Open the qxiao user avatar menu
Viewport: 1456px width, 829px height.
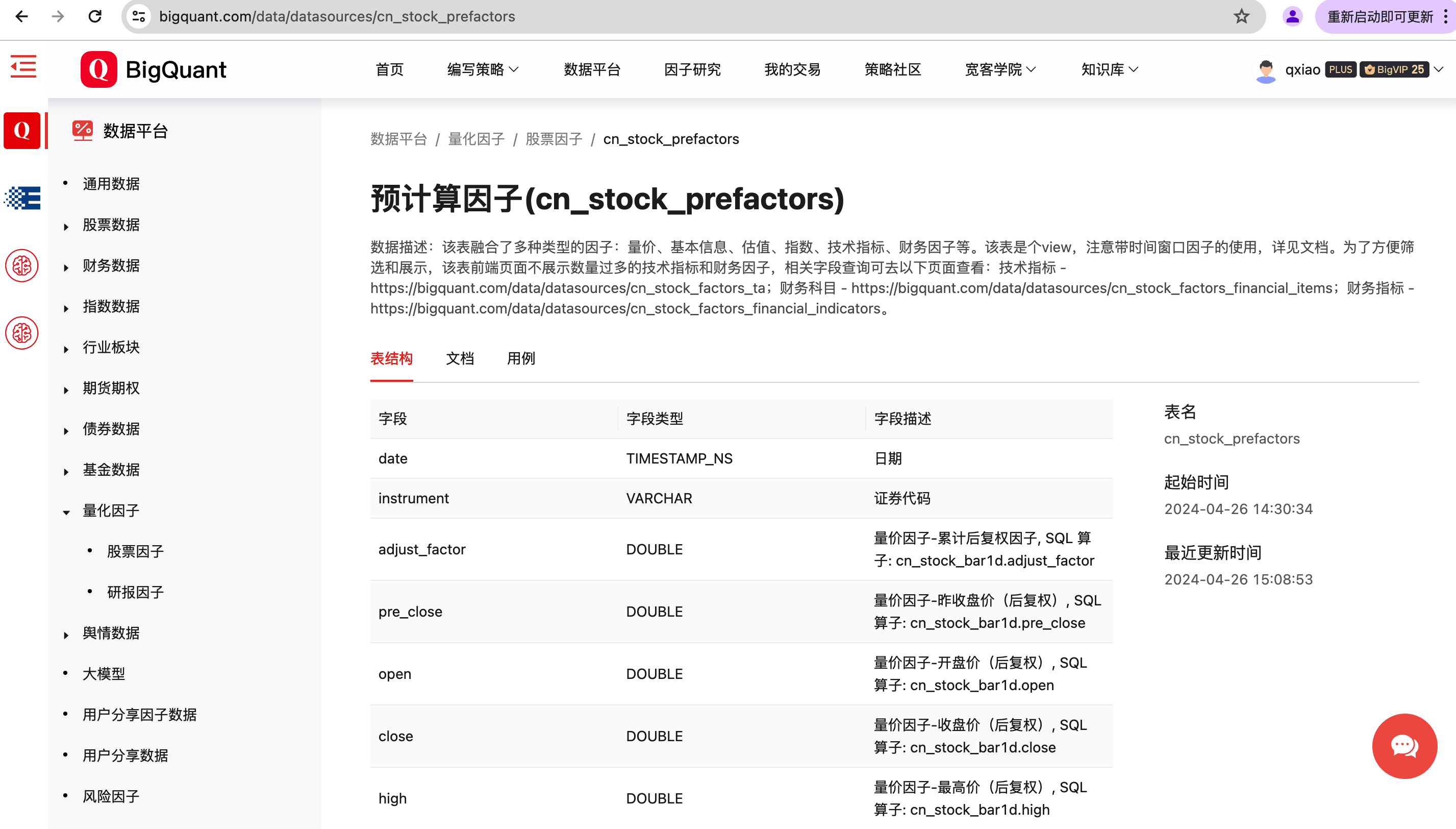(x=1265, y=70)
